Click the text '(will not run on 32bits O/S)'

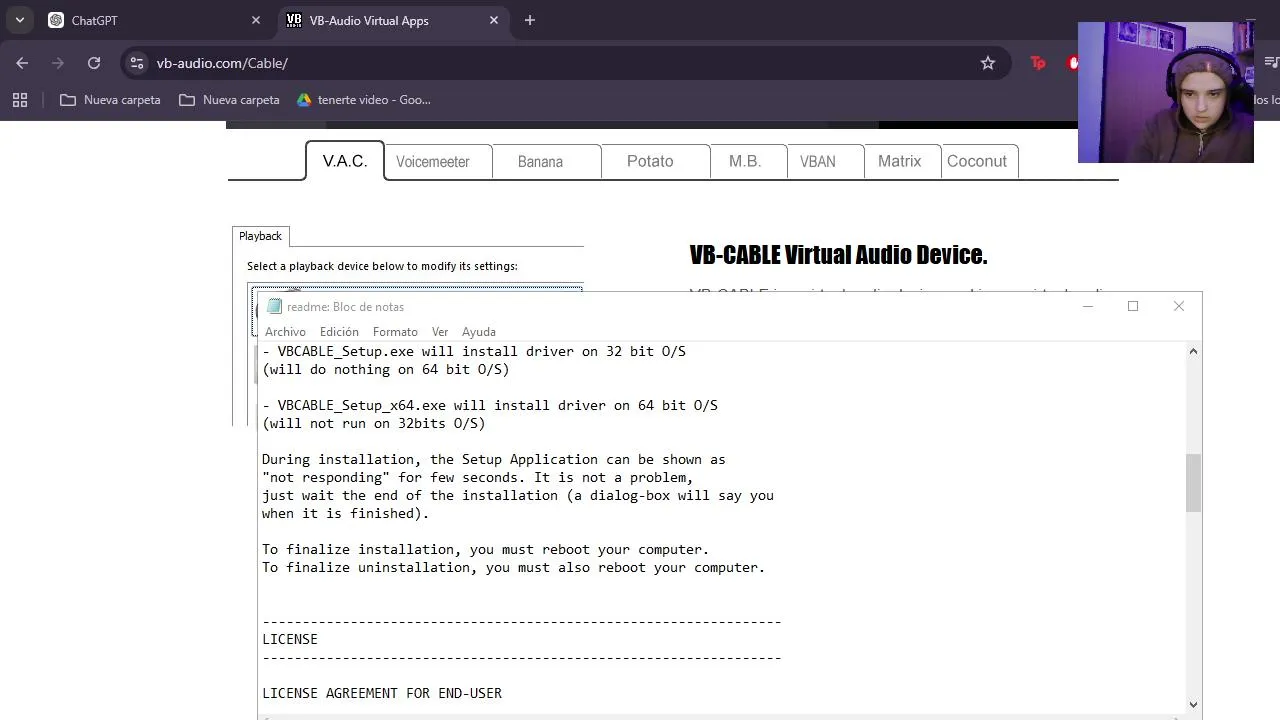[374, 424]
